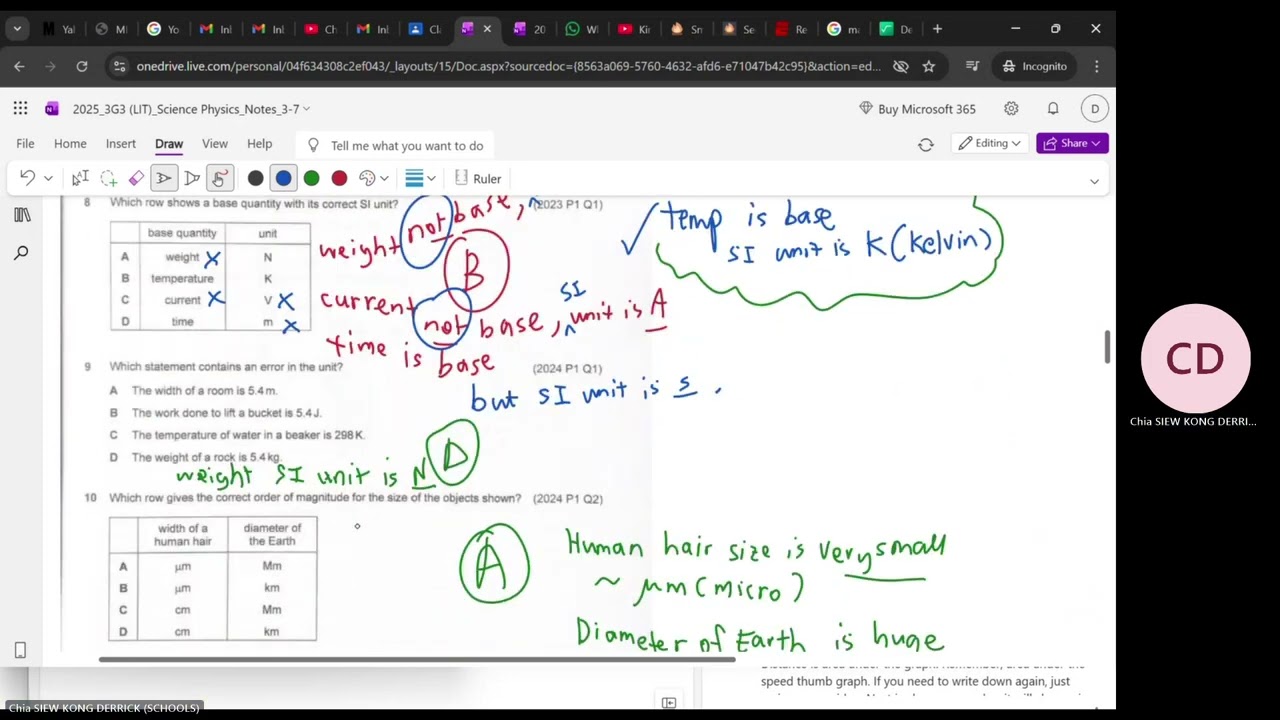Switch to the Classroom 'Cl' tab
This screenshot has height=720, width=1280.
pyautogui.click(x=426, y=29)
